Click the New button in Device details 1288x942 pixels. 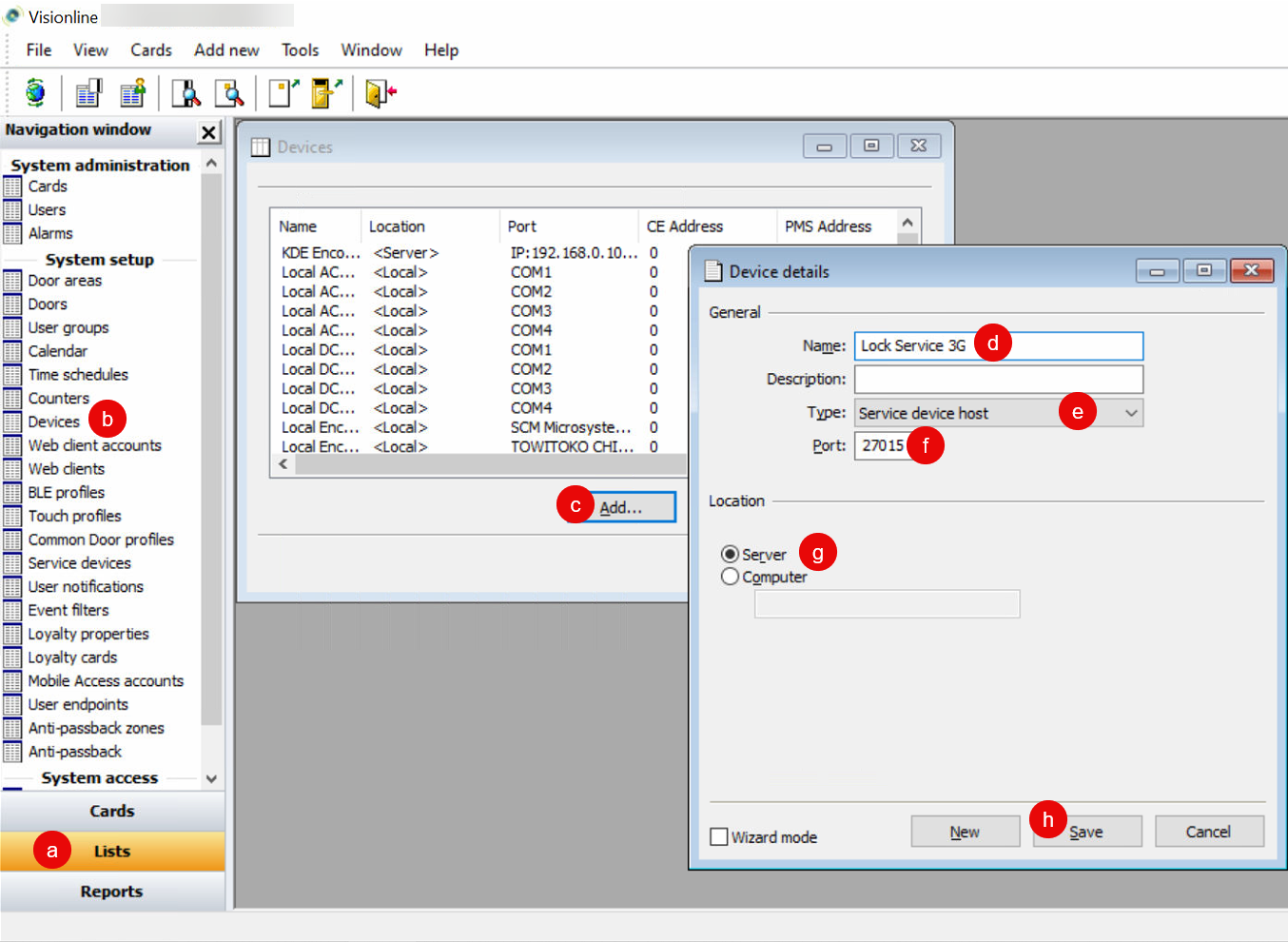tap(965, 831)
